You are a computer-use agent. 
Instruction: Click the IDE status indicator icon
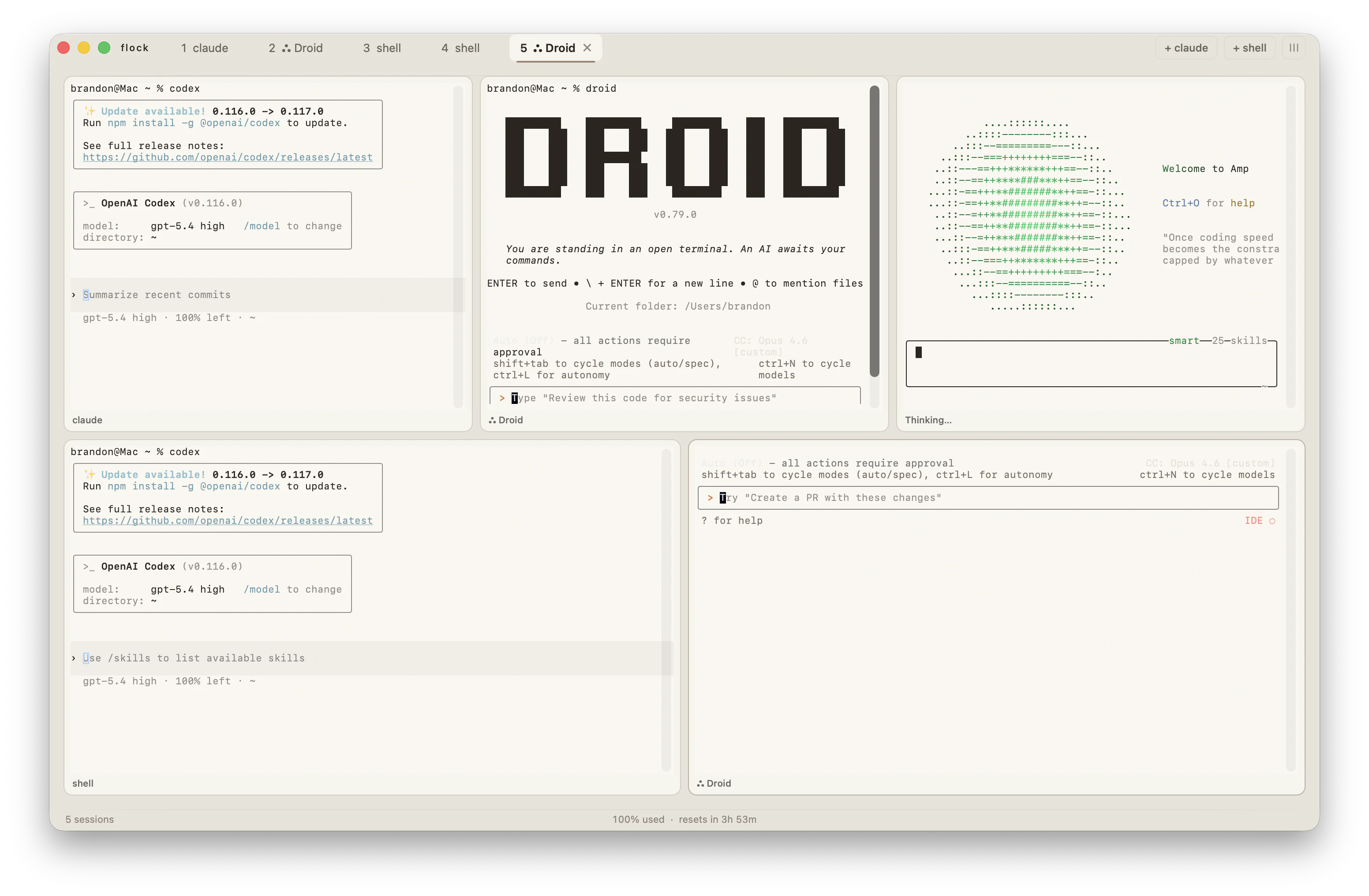1272,521
